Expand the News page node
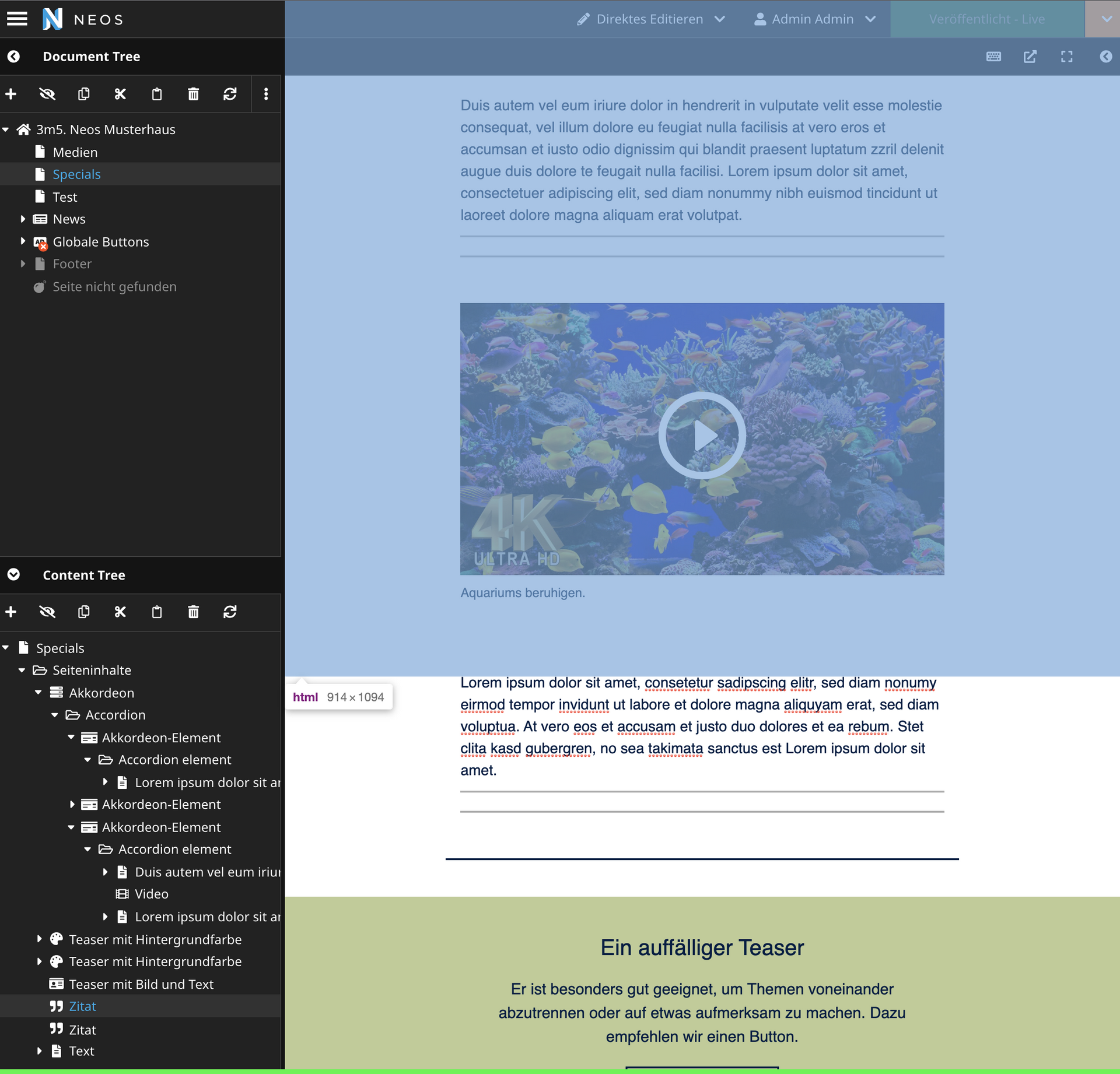 (x=23, y=219)
